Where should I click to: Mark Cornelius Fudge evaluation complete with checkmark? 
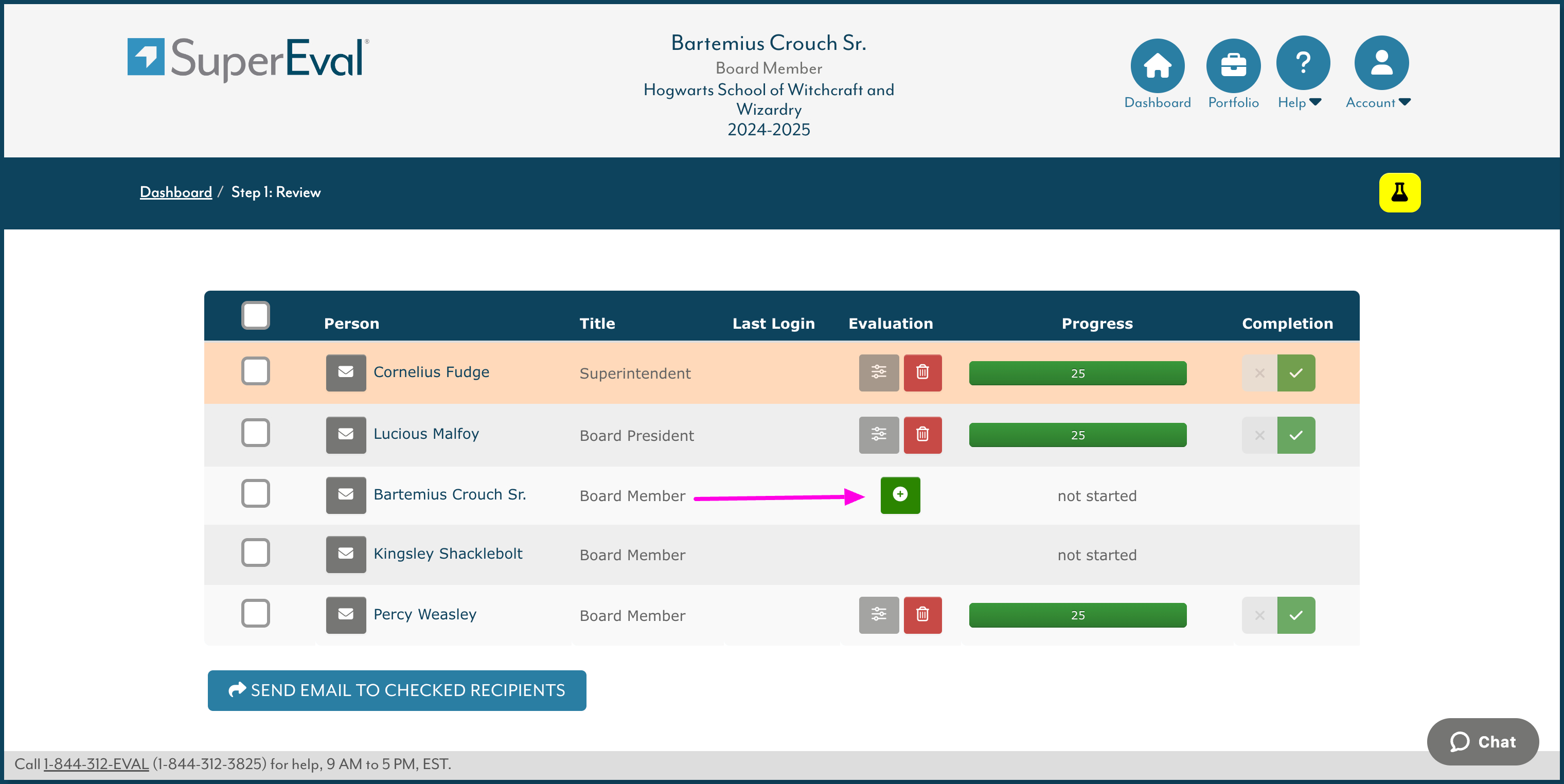[x=1295, y=372]
